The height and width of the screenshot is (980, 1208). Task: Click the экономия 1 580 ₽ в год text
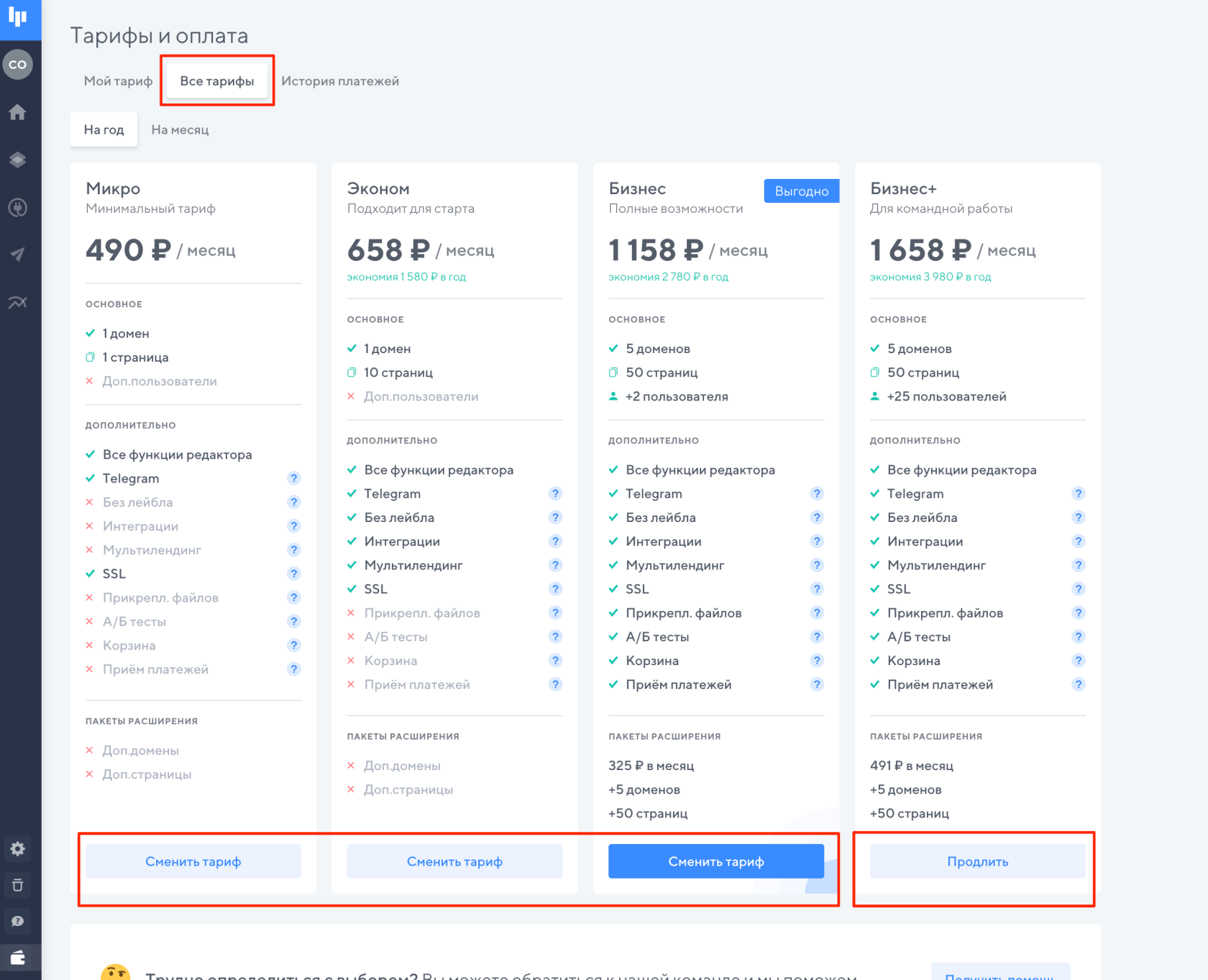(x=406, y=277)
